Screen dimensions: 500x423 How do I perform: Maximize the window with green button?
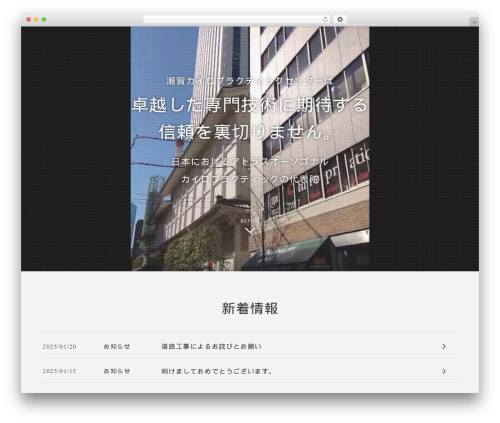(44, 19)
